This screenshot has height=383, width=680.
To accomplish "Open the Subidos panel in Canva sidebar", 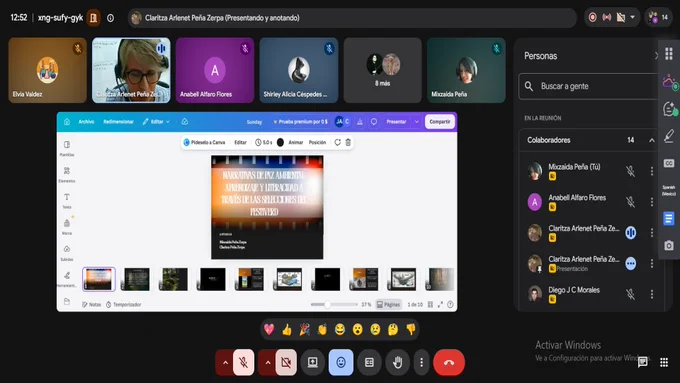I will pyautogui.click(x=67, y=253).
